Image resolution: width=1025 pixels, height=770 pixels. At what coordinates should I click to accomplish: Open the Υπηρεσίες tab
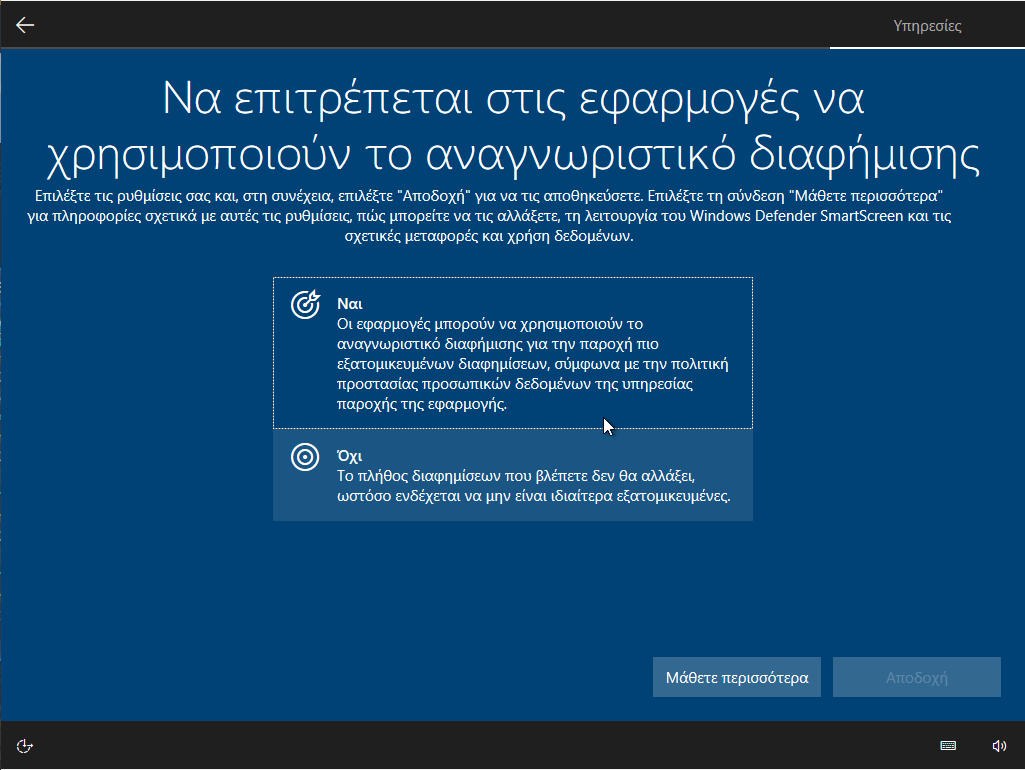[x=927, y=25]
